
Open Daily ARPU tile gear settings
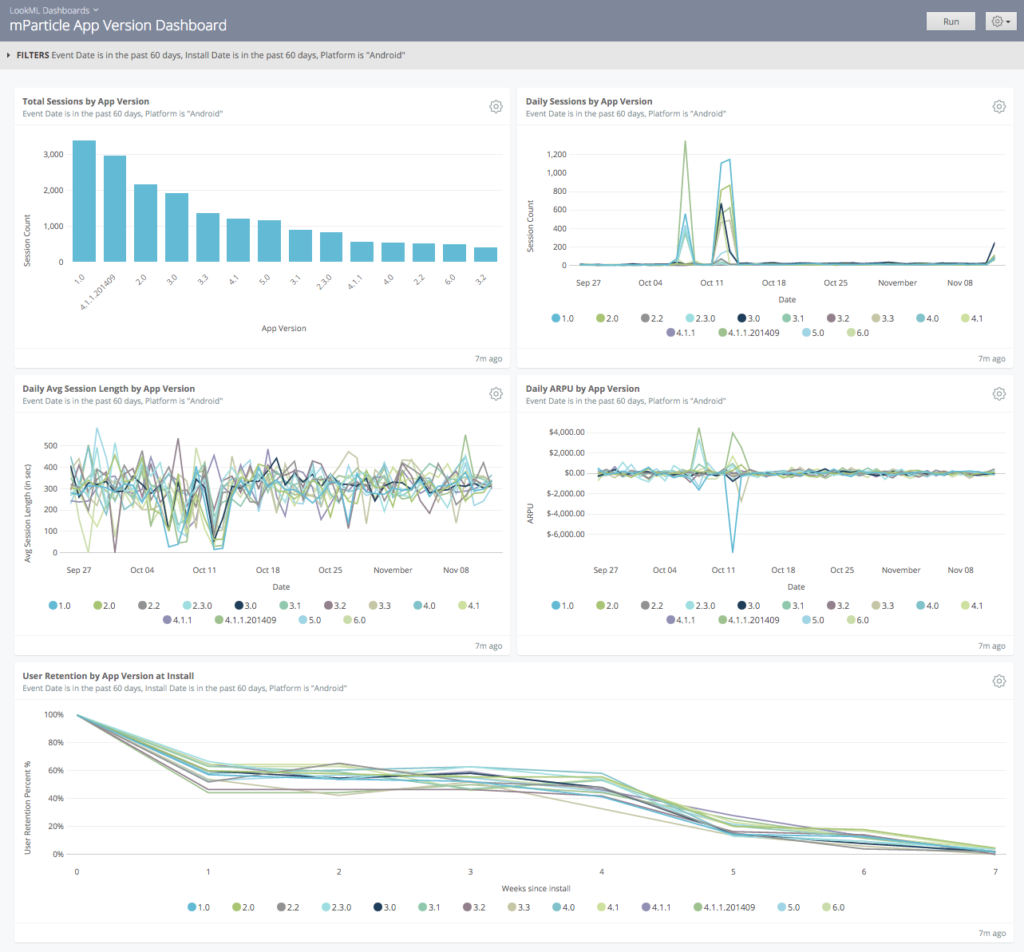pos(999,394)
